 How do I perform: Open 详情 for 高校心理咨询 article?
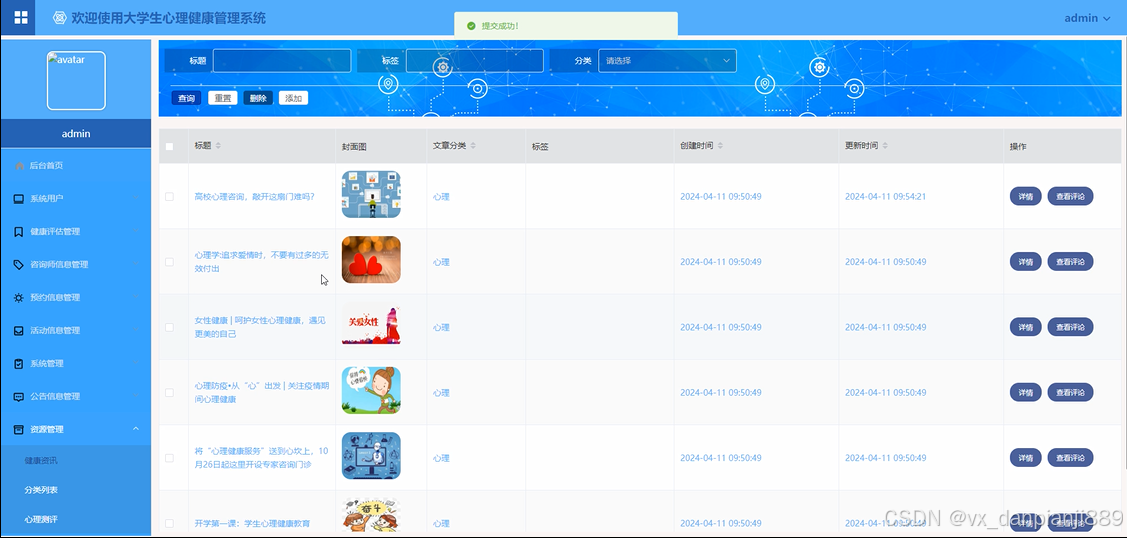[x=1026, y=196]
